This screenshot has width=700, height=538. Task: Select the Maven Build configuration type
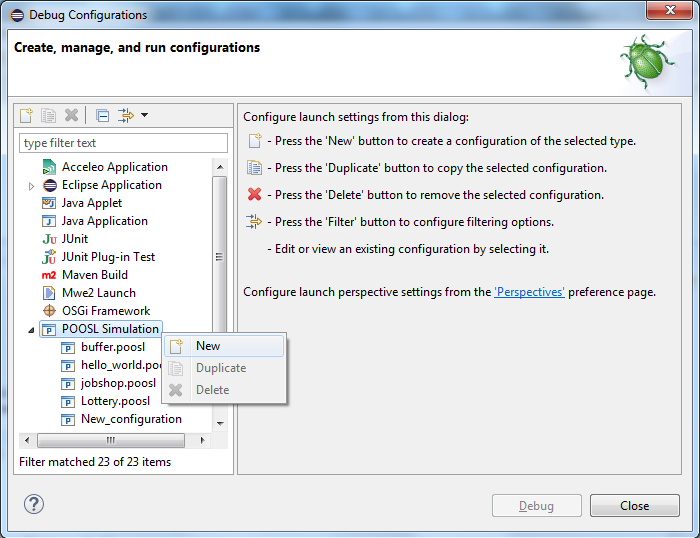[94, 275]
